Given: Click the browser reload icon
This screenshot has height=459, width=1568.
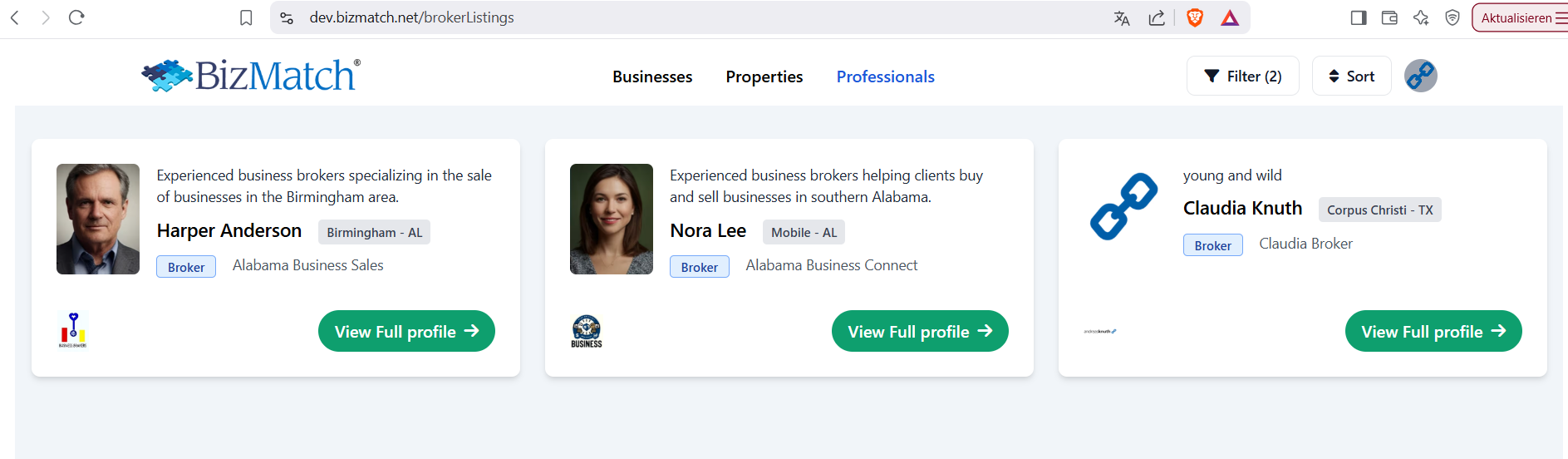Looking at the screenshot, I should (x=76, y=17).
